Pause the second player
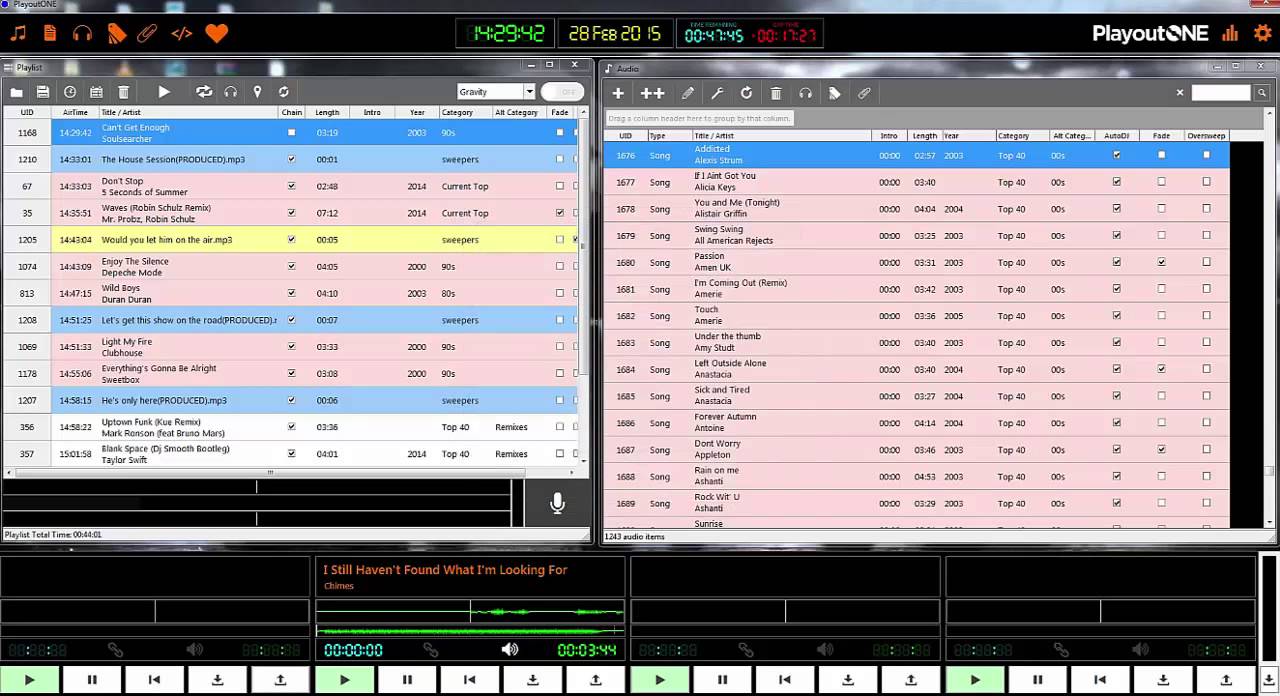Screen dimensions: 1280x696 pyautogui.click(x=407, y=680)
